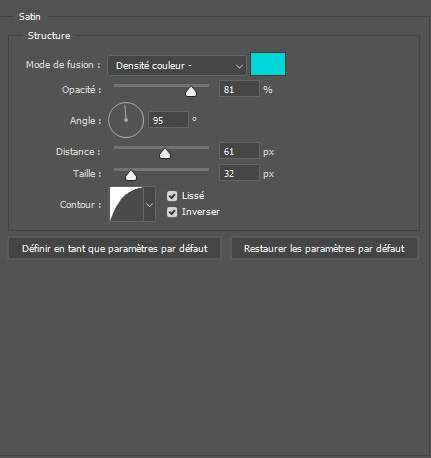Expand the Contour preset picker arrow
This screenshot has width=431, height=458.
149,204
